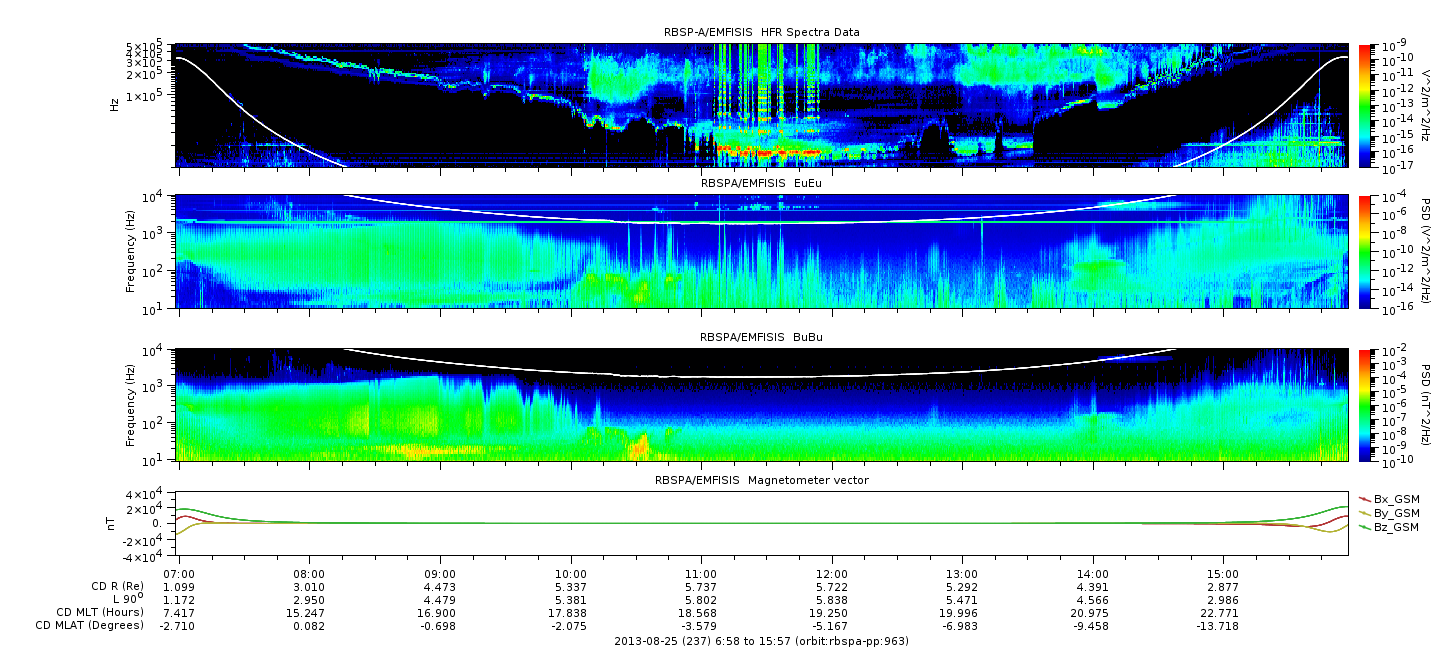This screenshot has height=658, width=1447.
Task: Click the EuEu PSD color bar
Action: click(x=1365, y=251)
